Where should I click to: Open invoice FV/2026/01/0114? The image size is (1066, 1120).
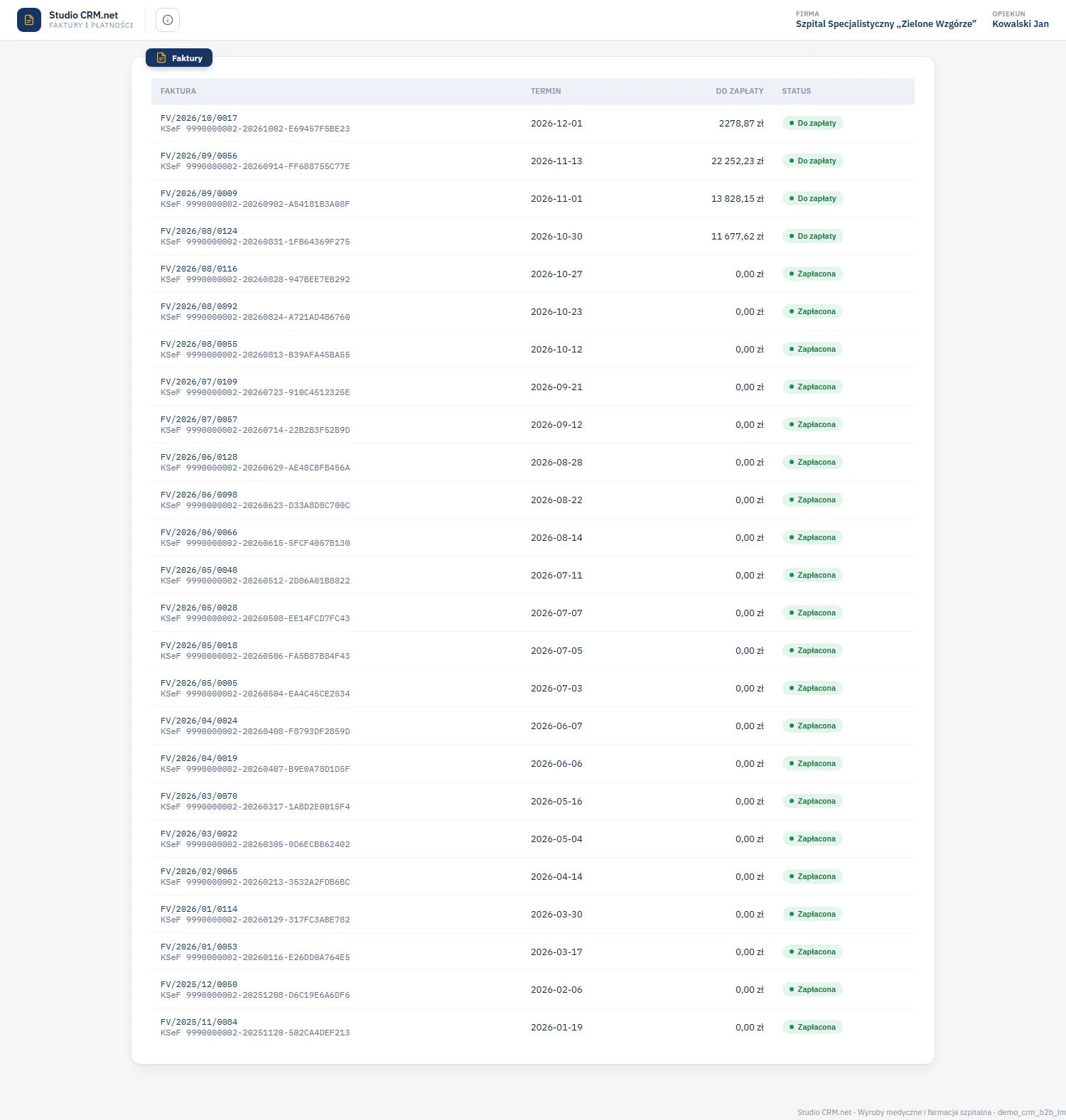(199, 909)
